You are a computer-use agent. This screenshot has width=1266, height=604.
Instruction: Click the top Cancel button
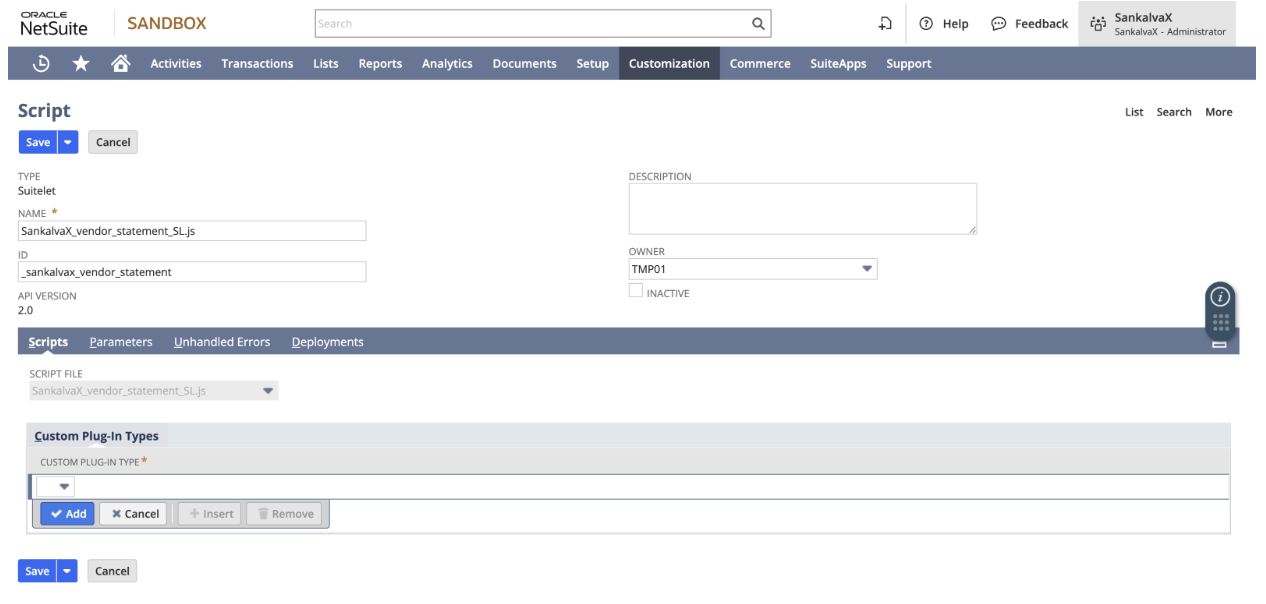coord(113,142)
